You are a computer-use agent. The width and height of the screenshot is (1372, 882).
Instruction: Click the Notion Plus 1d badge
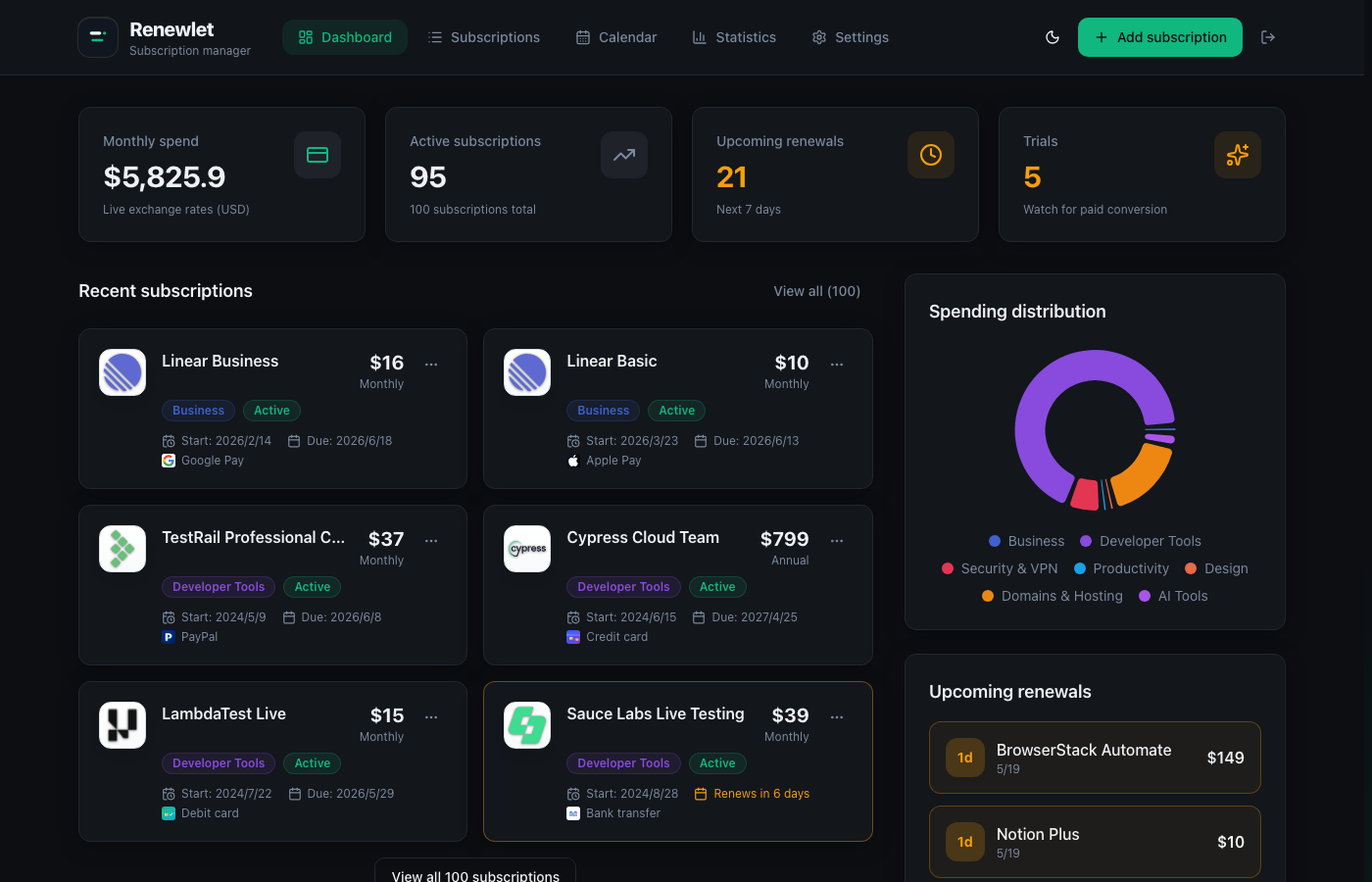[x=965, y=842]
